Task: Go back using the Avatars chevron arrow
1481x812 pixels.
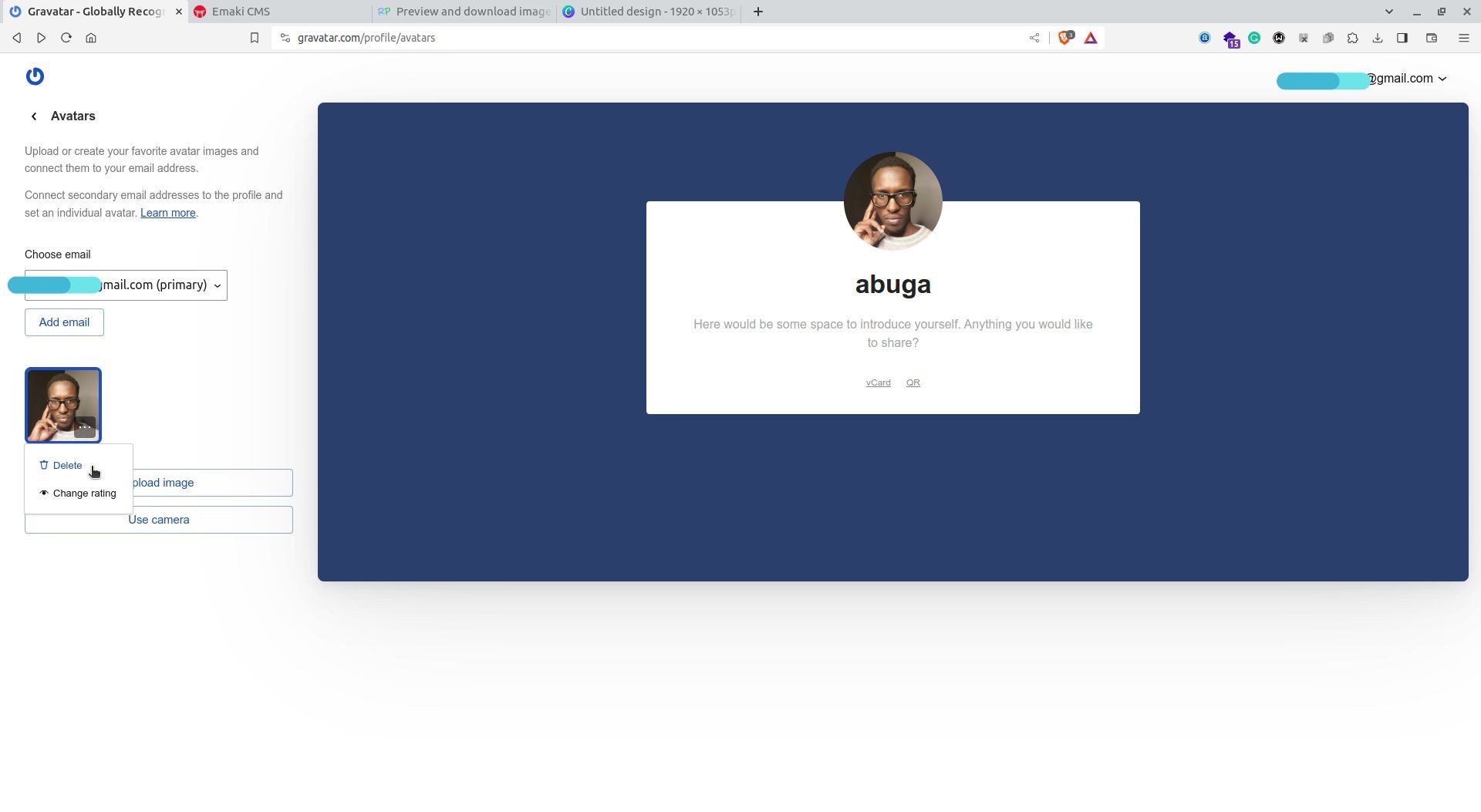Action: (34, 116)
